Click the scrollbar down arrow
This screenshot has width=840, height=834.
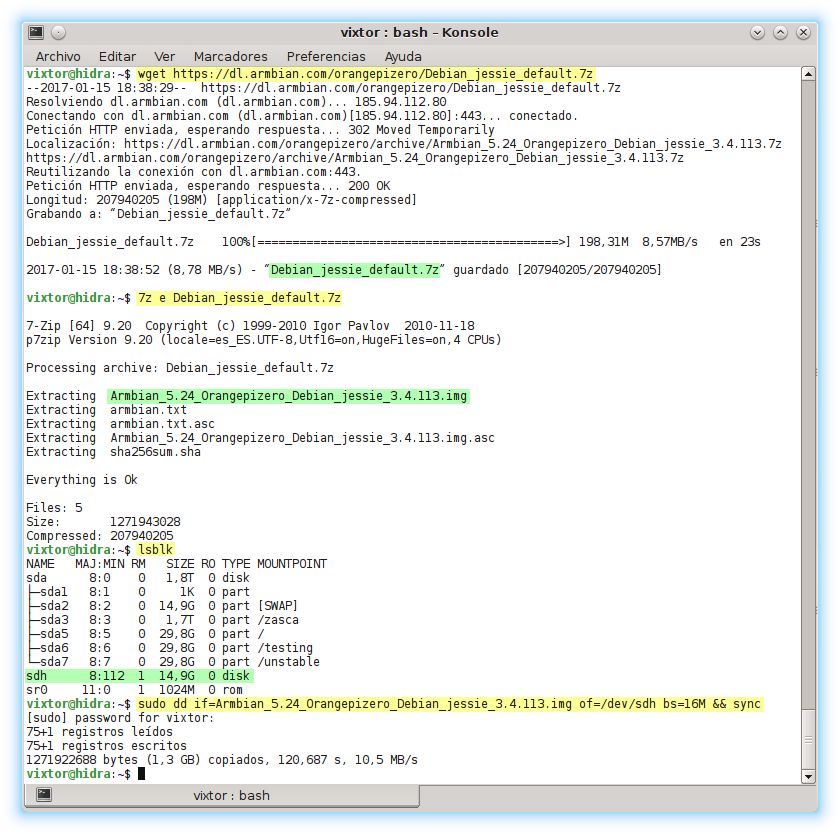[807, 775]
